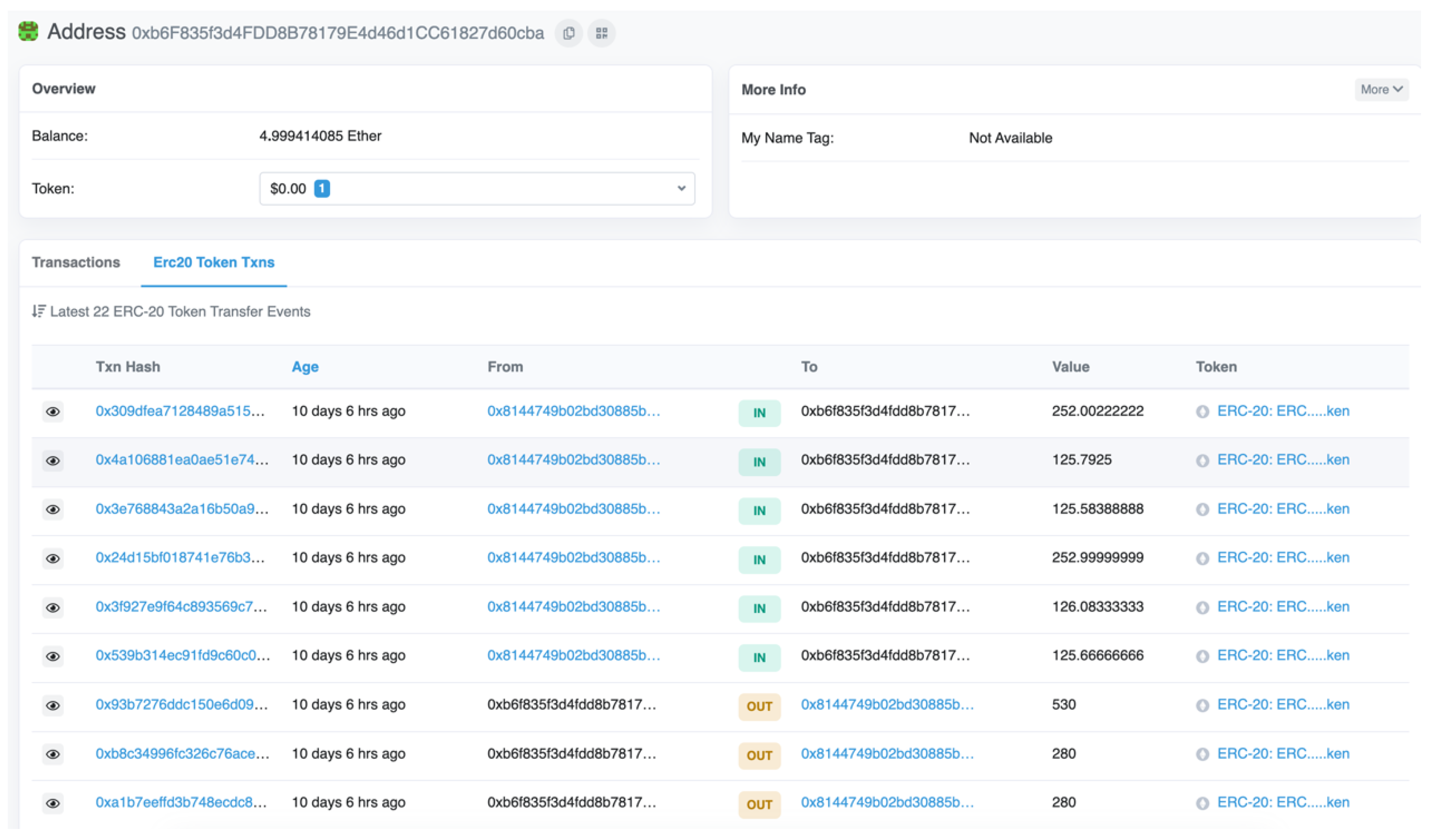The width and height of the screenshot is (1430, 840).
Task: Open the QR code icon beside address
Action: [x=602, y=33]
